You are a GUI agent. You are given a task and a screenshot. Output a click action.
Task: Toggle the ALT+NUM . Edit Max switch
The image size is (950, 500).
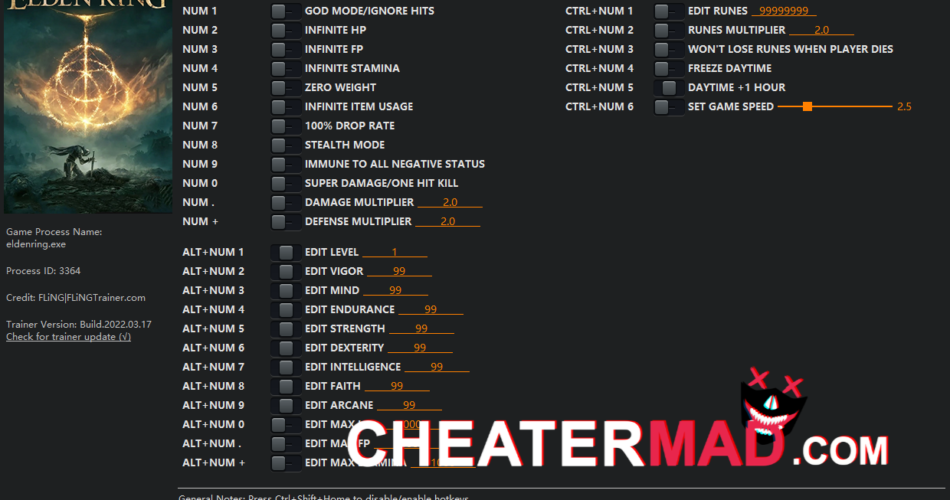click(x=285, y=444)
